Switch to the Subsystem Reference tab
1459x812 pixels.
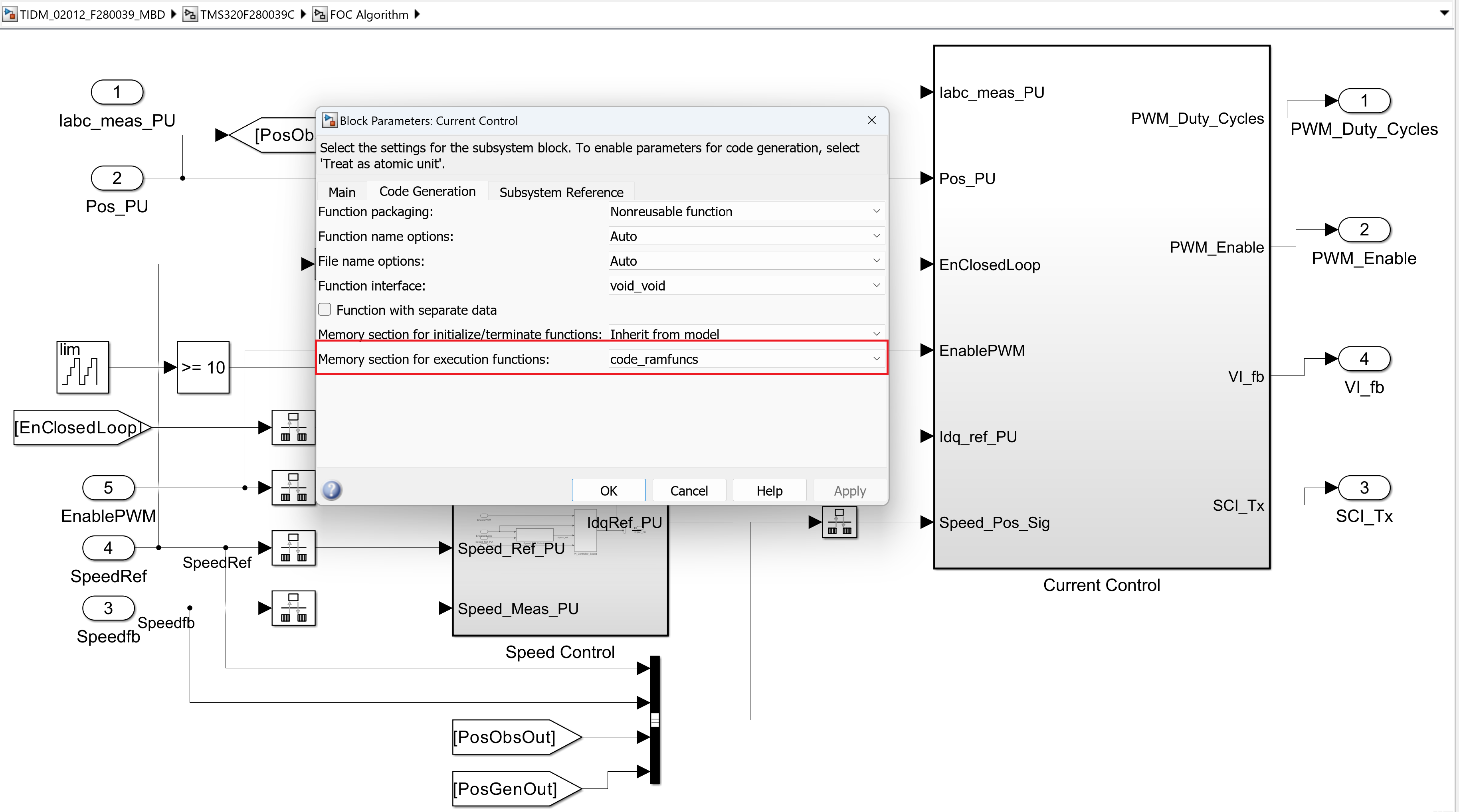click(561, 192)
